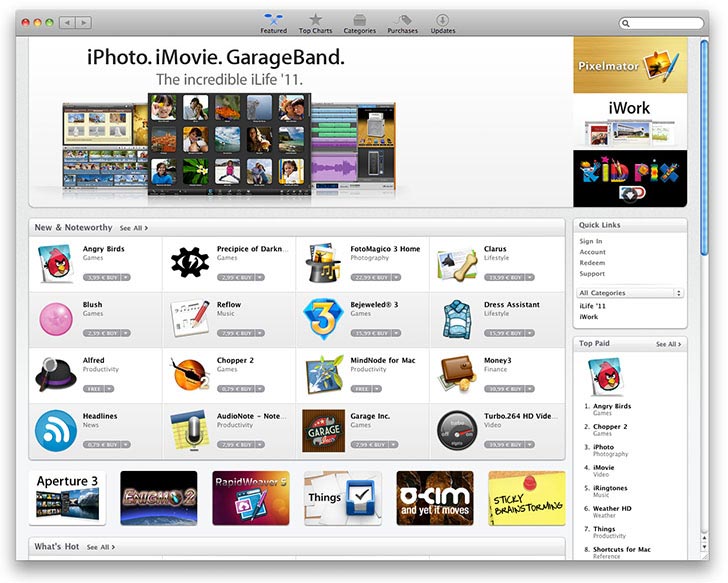728x583 pixels.
Task: Open the Headlines RSS icon
Action: pyautogui.click(x=56, y=431)
